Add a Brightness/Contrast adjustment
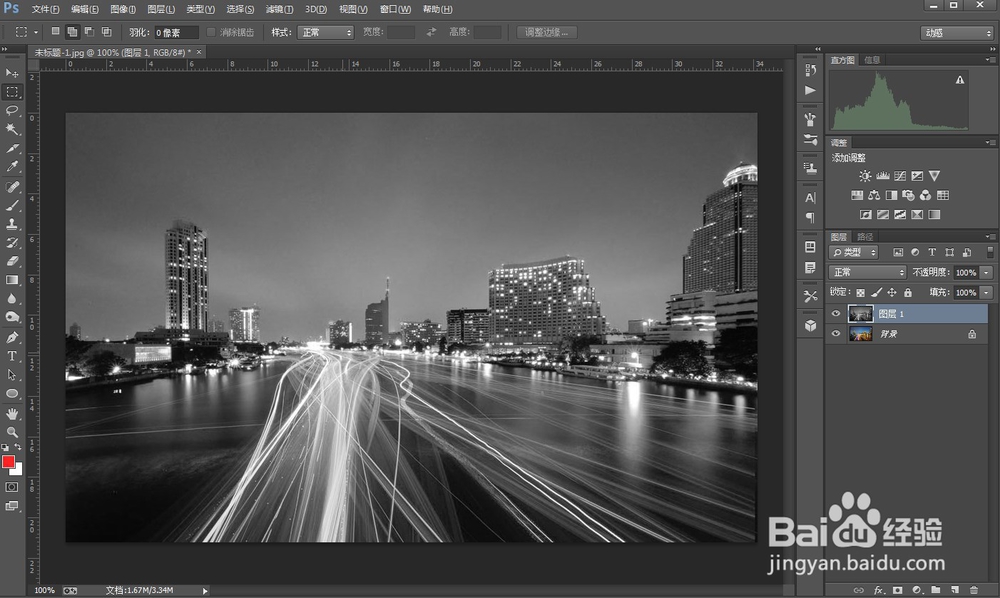1000x598 pixels. pyautogui.click(x=865, y=176)
